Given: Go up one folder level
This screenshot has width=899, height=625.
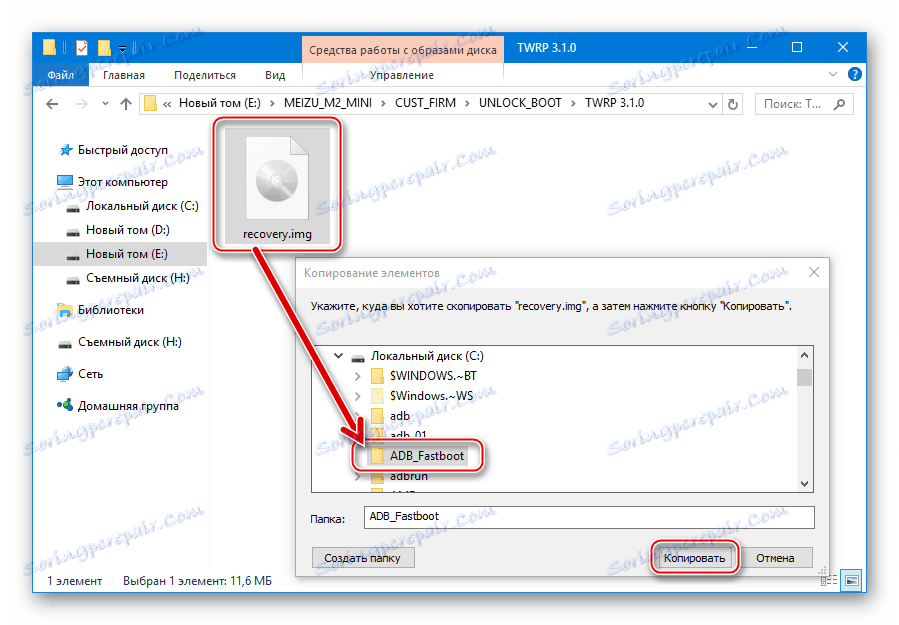Looking at the screenshot, I should [x=126, y=104].
